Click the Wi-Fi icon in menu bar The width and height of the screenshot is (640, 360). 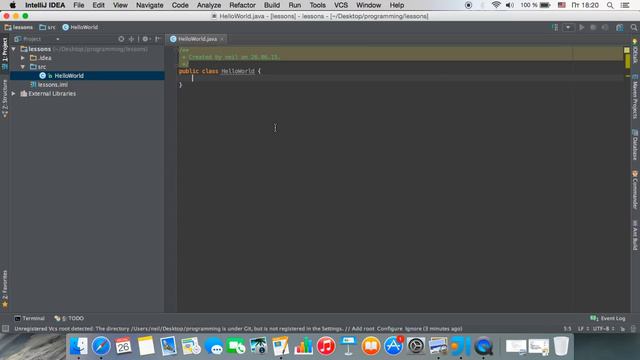(x=496, y=5)
